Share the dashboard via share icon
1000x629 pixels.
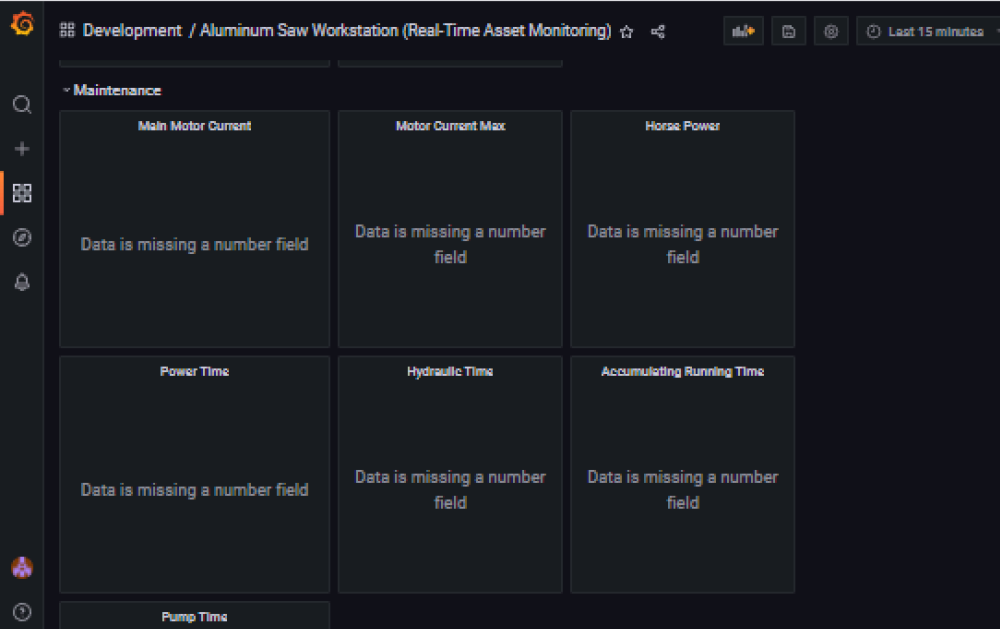[x=658, y=32]
